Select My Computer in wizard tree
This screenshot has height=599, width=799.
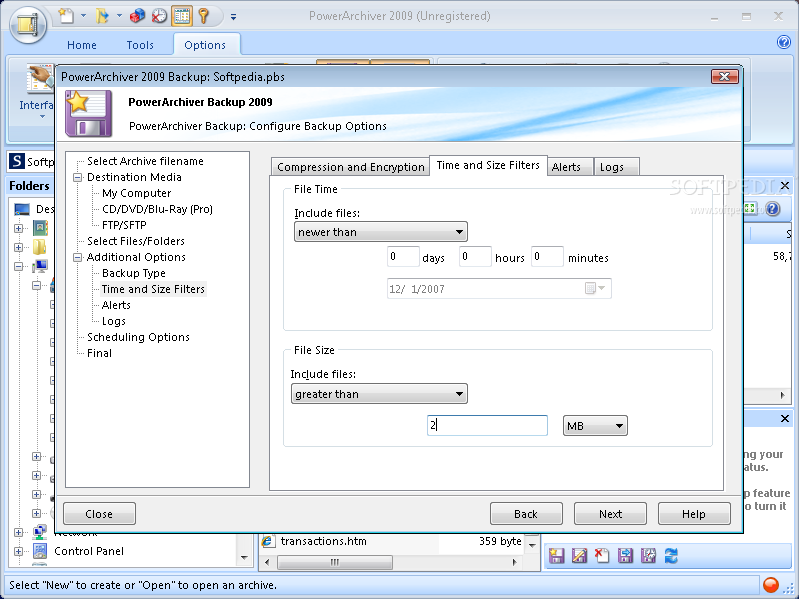(x=137, y=193)
